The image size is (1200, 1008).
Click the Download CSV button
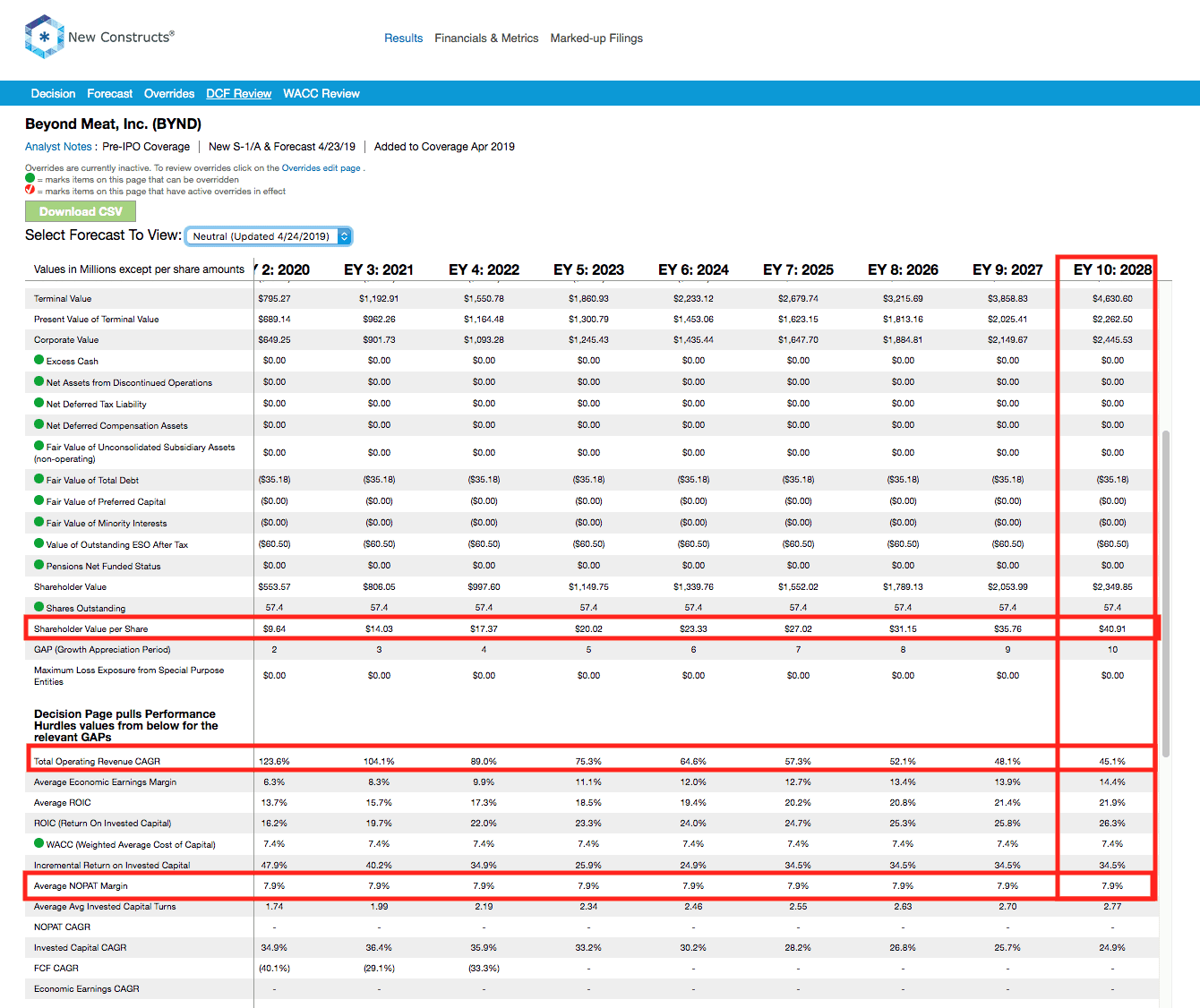pyautogui.click(x=81, y=211)
